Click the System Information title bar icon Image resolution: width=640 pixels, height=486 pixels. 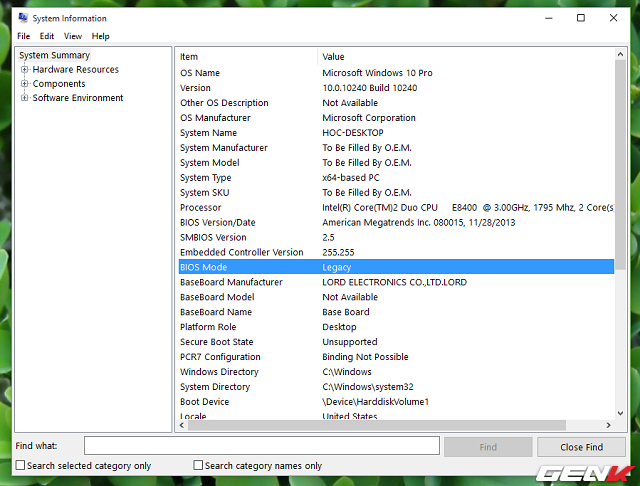[x=23, y=18]
